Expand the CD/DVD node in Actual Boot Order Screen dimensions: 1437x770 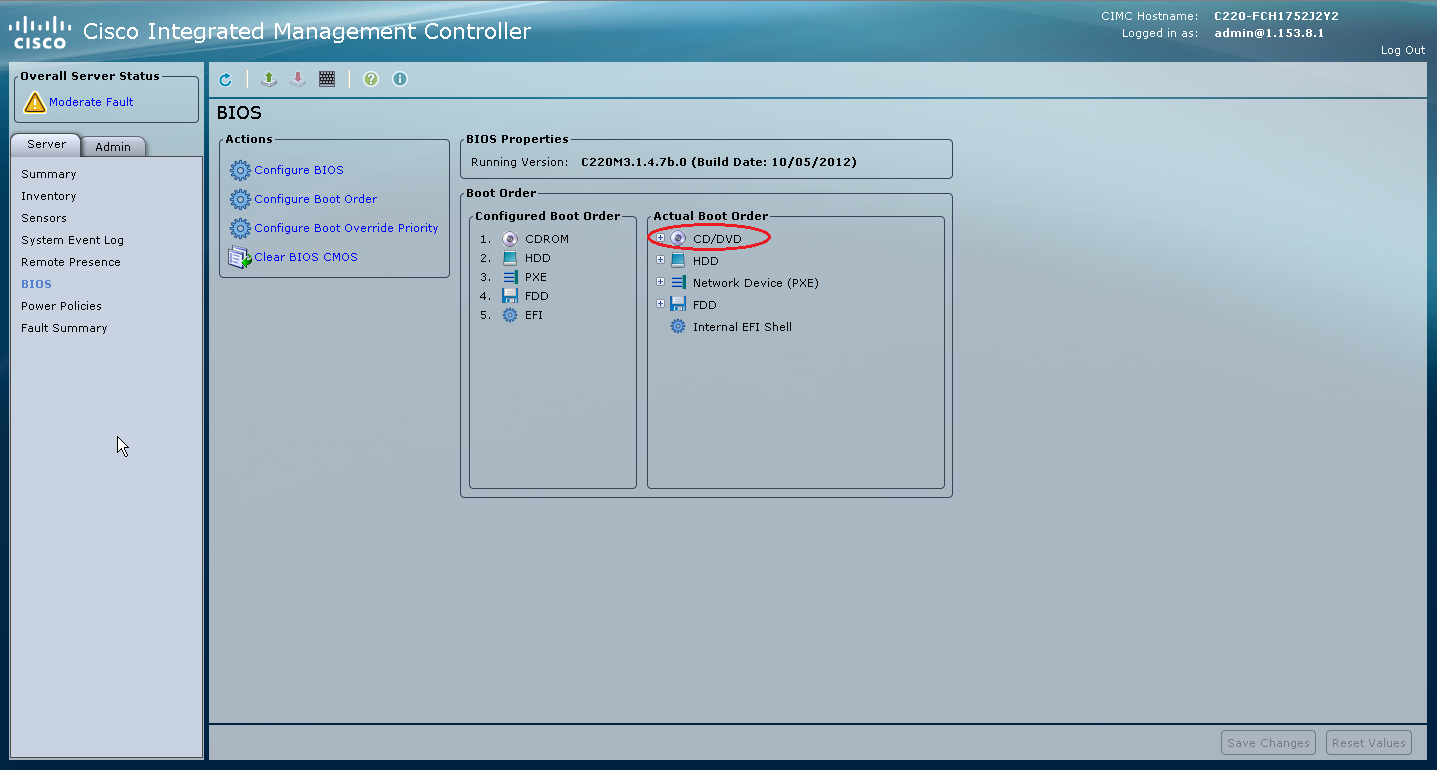pyautogui.click(x=660, y=238)
